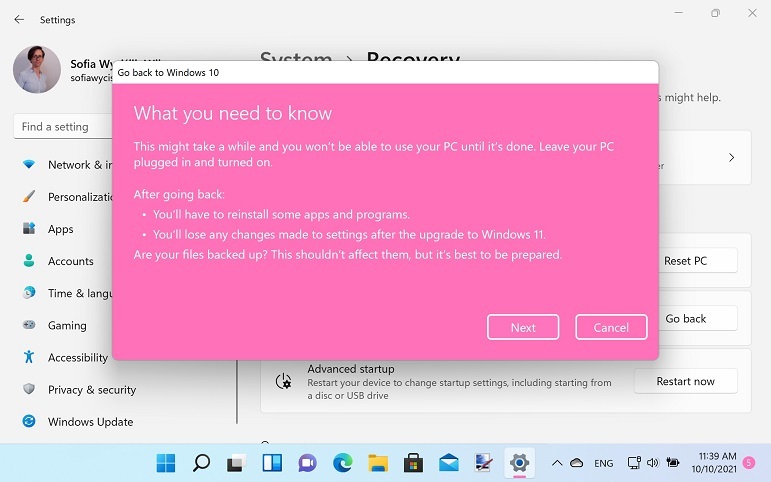Open Microsoft Store from taskbar
Image resolution: width=771 pixels, height=482 pixels.
click(414, 463)
